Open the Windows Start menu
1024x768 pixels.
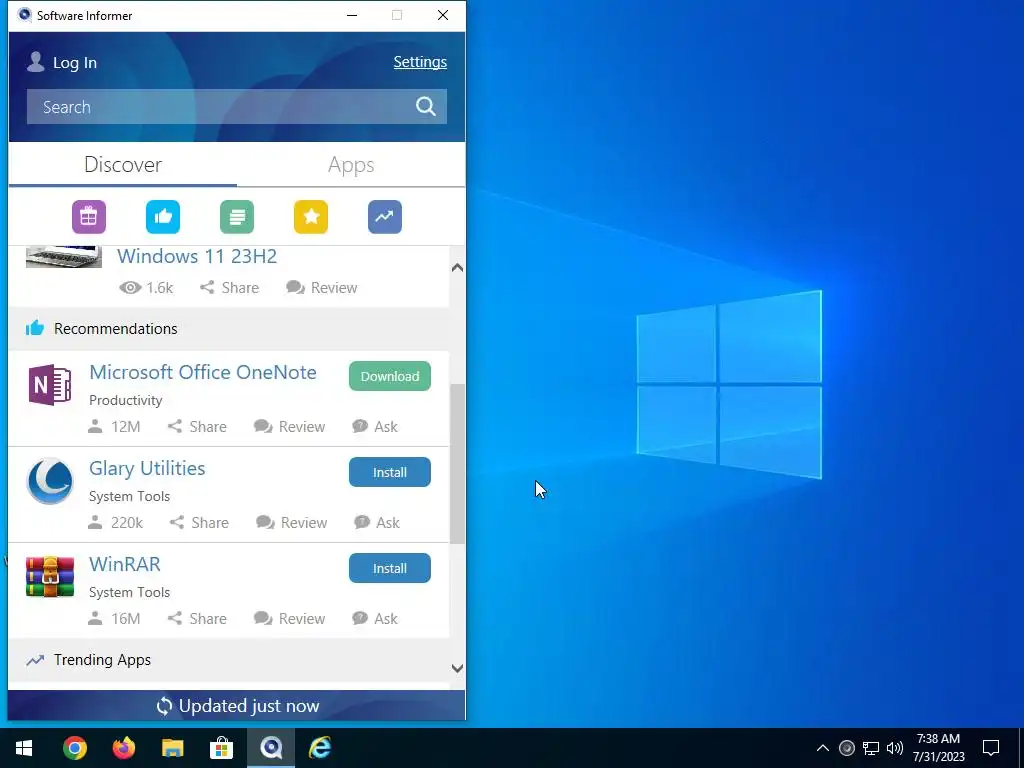click(x=24, y=748)
